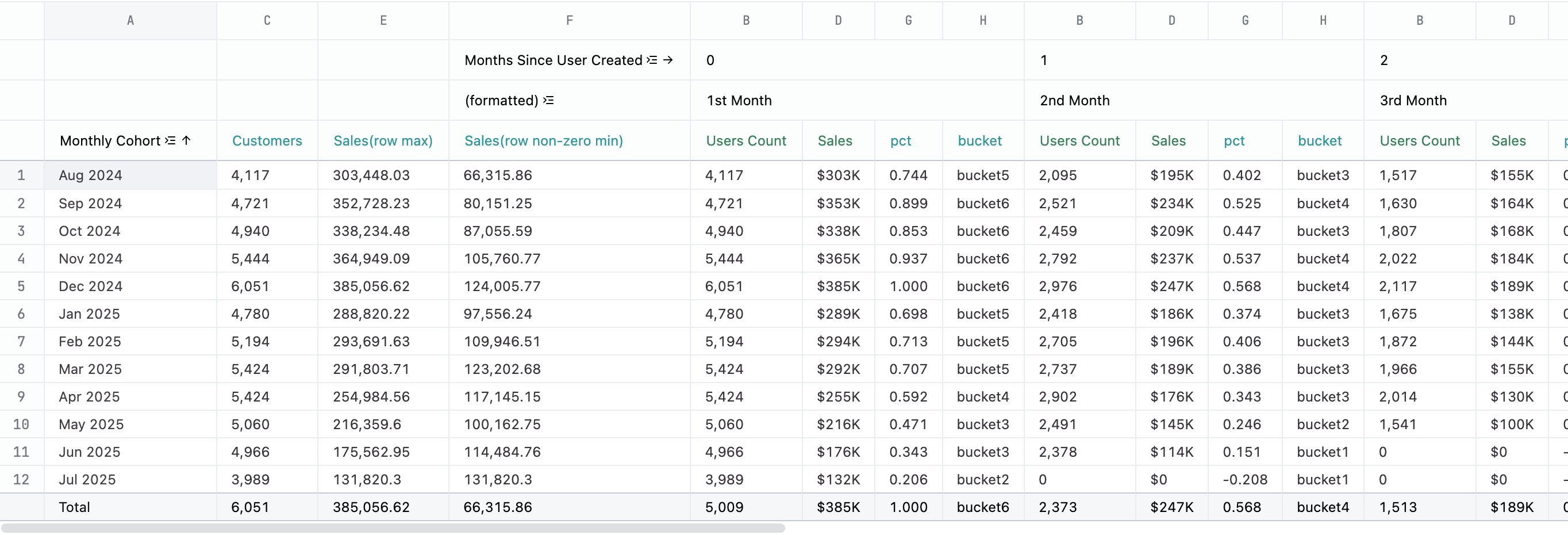Click the right arrow sort icon after Months Since User Created
The width and height of the screenshot is (1568, 535).
point(668,60)
